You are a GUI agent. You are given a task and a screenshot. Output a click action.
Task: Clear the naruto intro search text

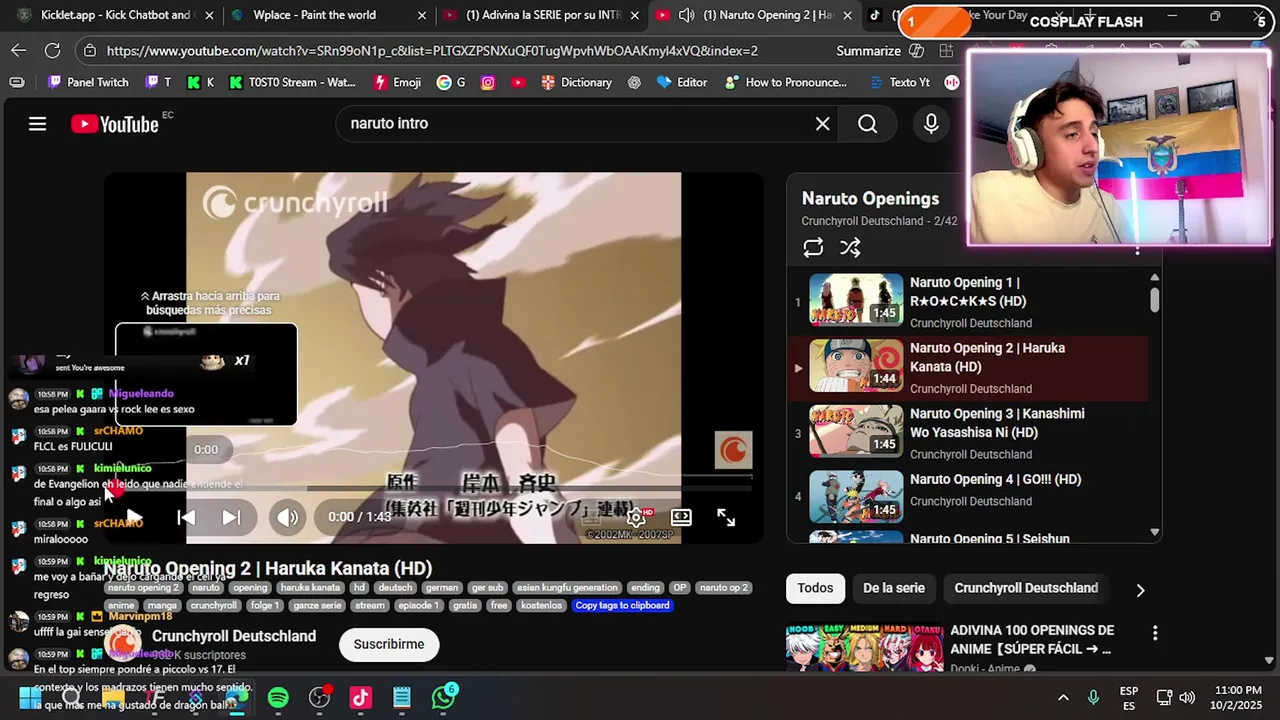(x=822, y=124)
